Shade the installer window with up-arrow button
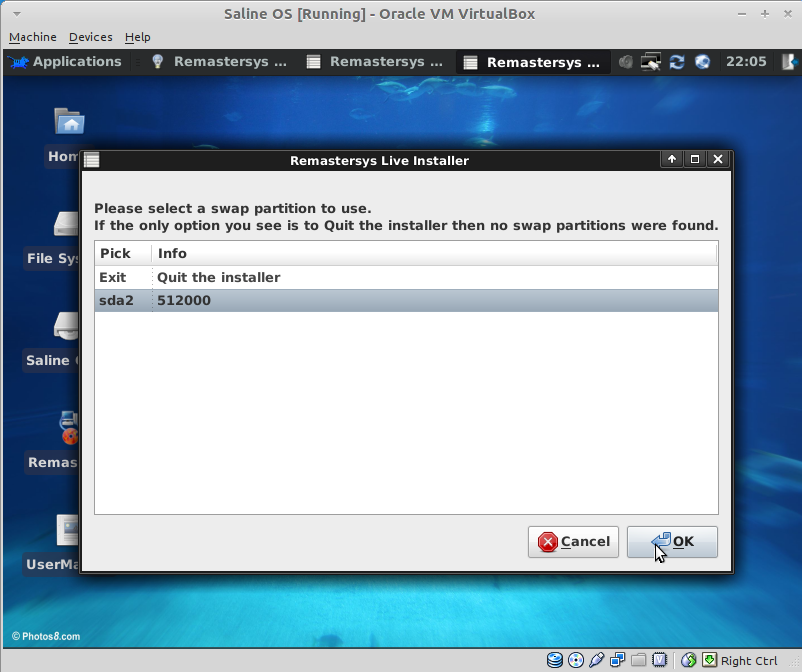 (x=672, y=159)
